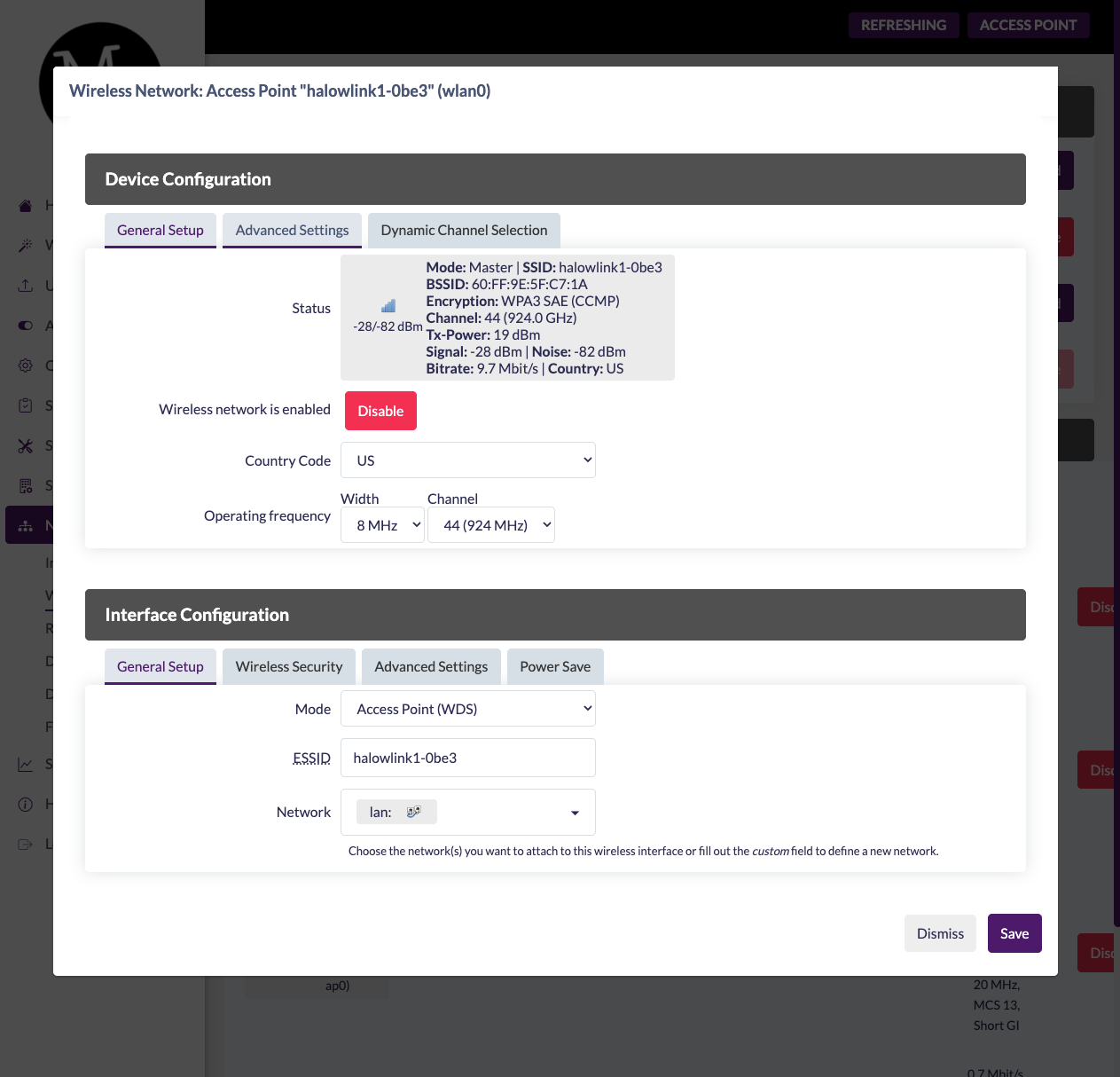Image resolution: width=1120 pixels, height=1077 pixels.
Task: Click the gear settings sidebar icon
Action: click(26, 366)
